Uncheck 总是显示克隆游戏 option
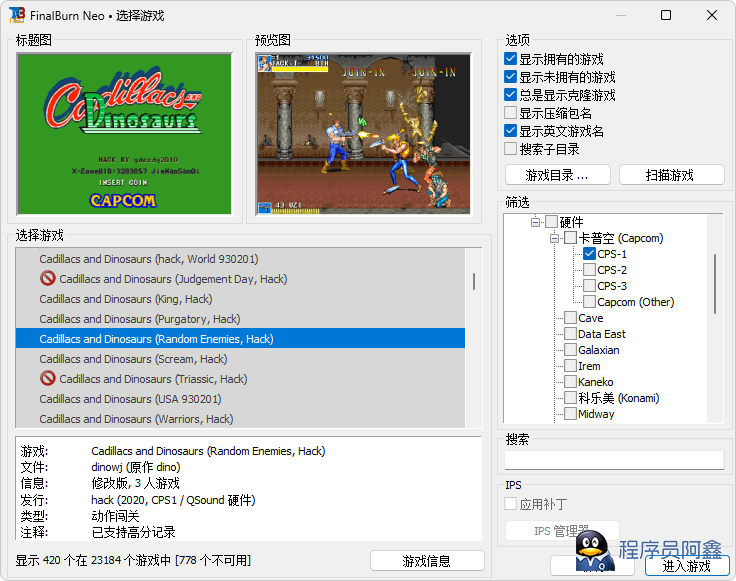This screenshot has height=581, width=736. (510, 95)
